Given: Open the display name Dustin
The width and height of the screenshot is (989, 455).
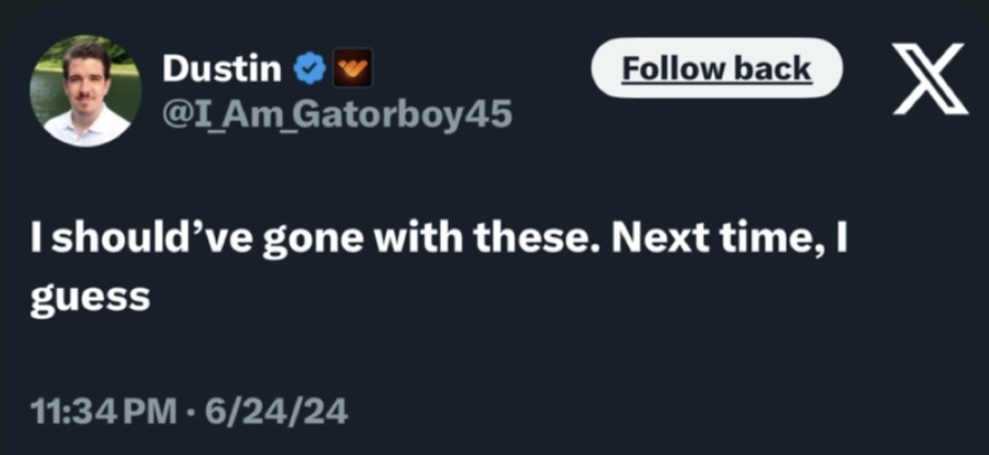Looking at the screenshot, I should coord(221,68).
